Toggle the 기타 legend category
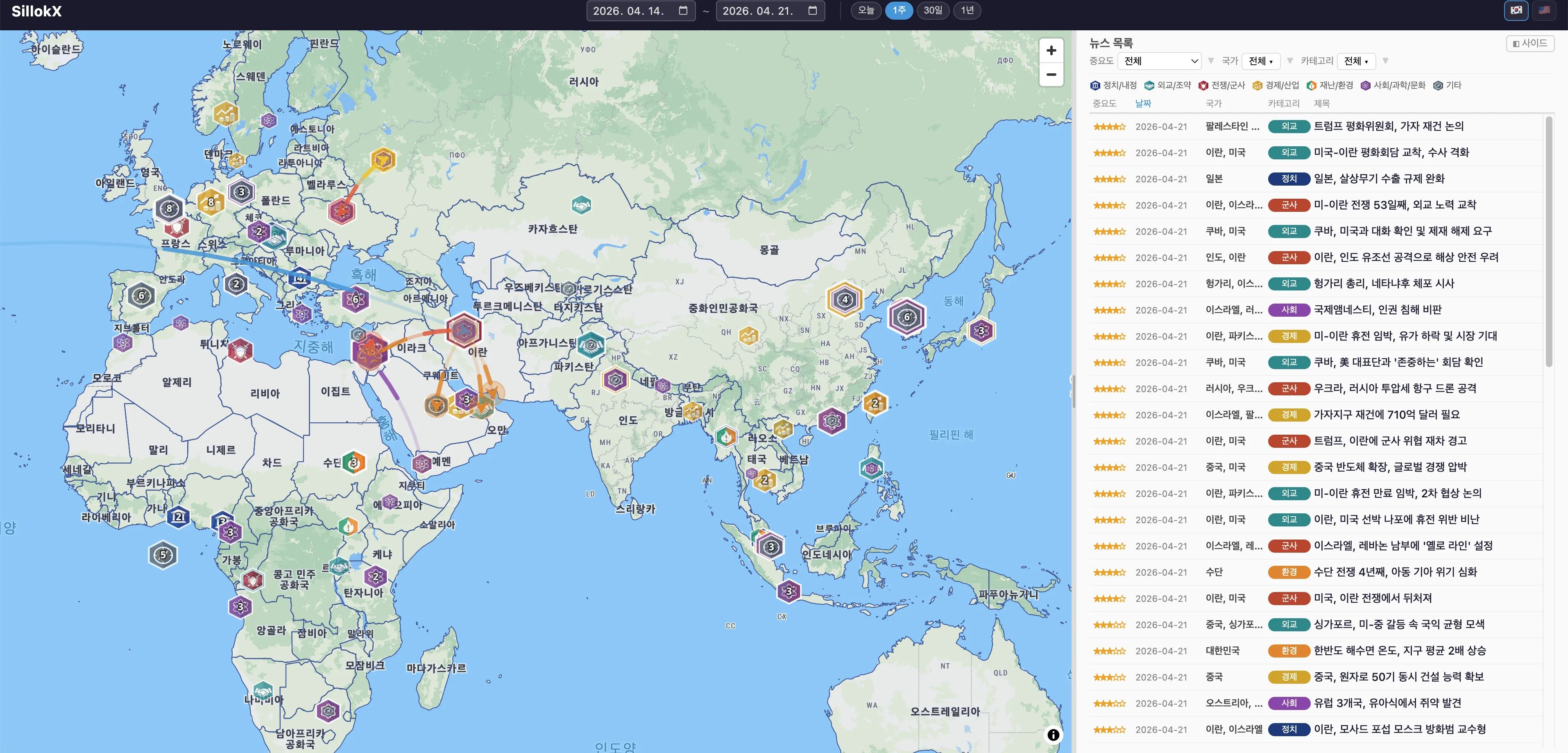The width and height of the screenshot is (1568, 753). pos(1447,85)
